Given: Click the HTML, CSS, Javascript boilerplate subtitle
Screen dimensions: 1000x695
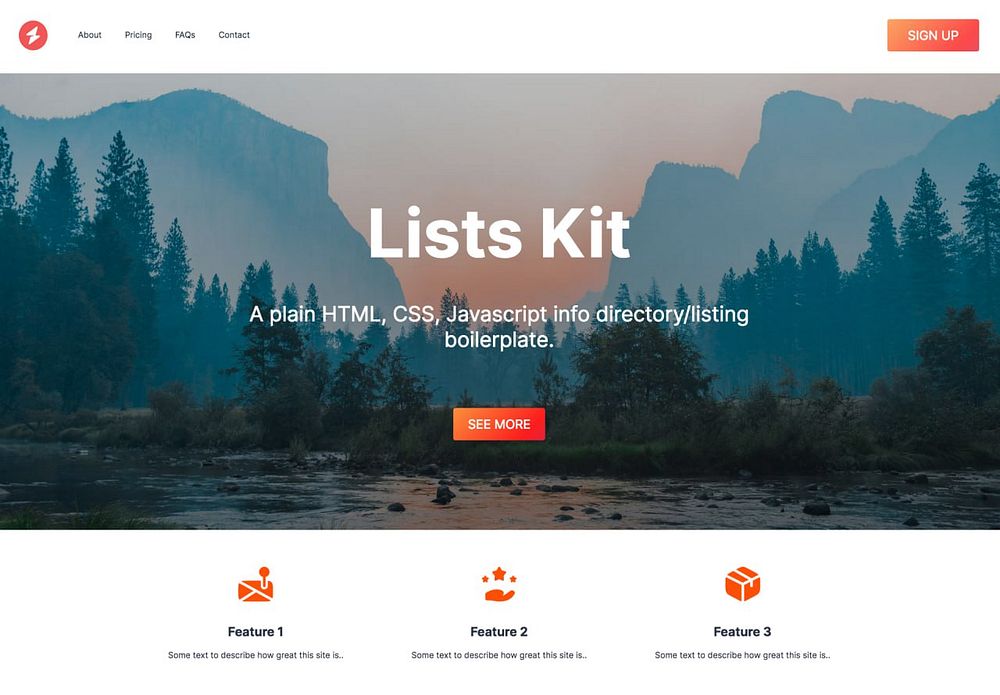Looking at the screenshot, I should pyautogui.click(x=499, y=326).
